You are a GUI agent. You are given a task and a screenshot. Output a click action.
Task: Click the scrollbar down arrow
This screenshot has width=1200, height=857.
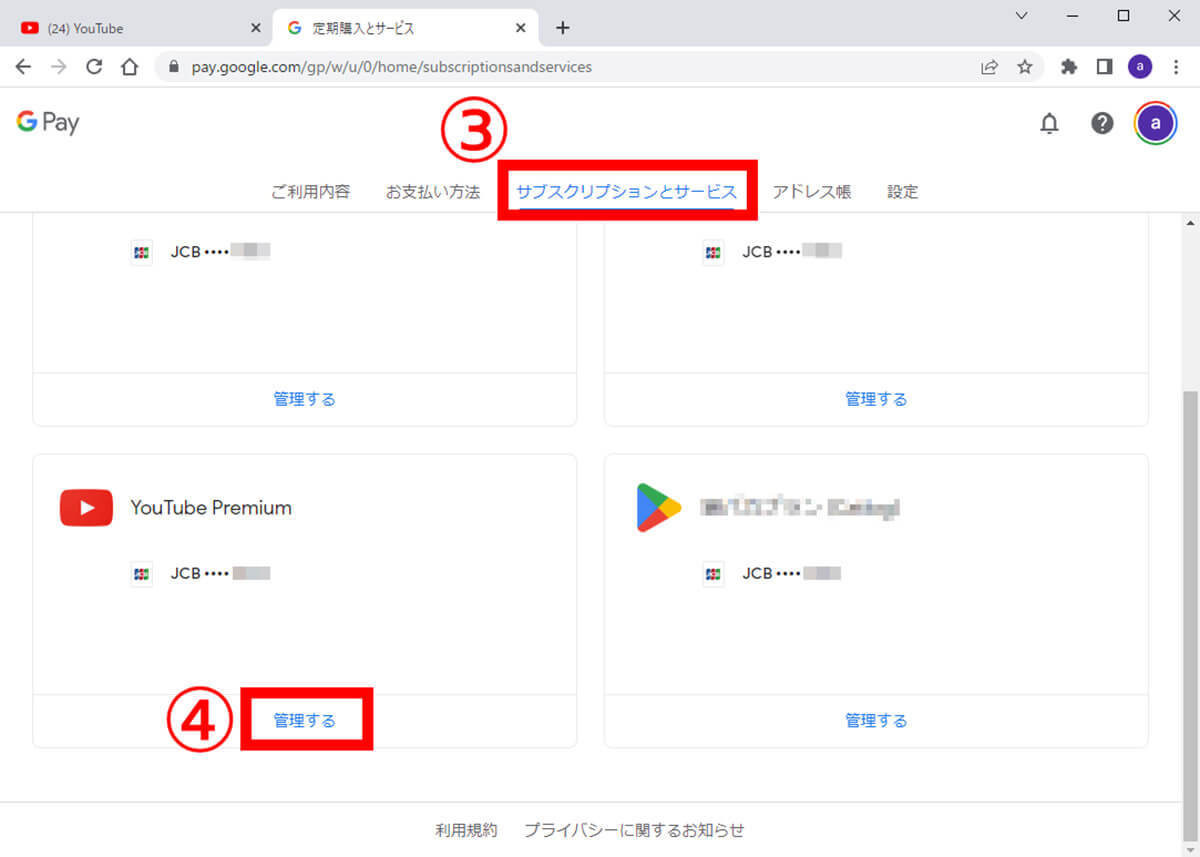point(1190,848)
